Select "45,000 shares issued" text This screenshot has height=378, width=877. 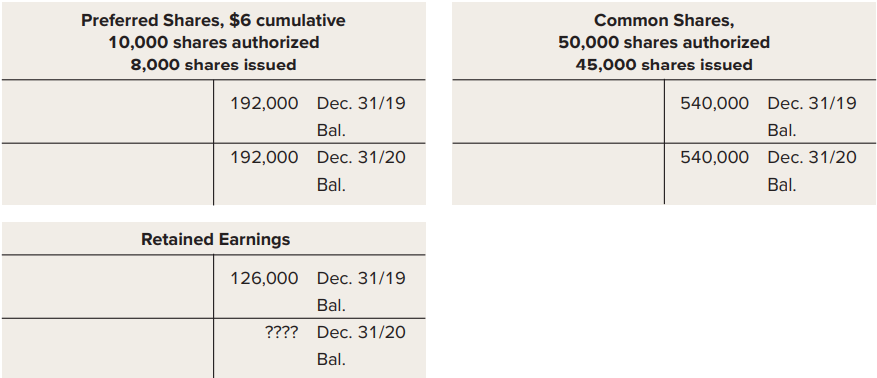(664, 65)
